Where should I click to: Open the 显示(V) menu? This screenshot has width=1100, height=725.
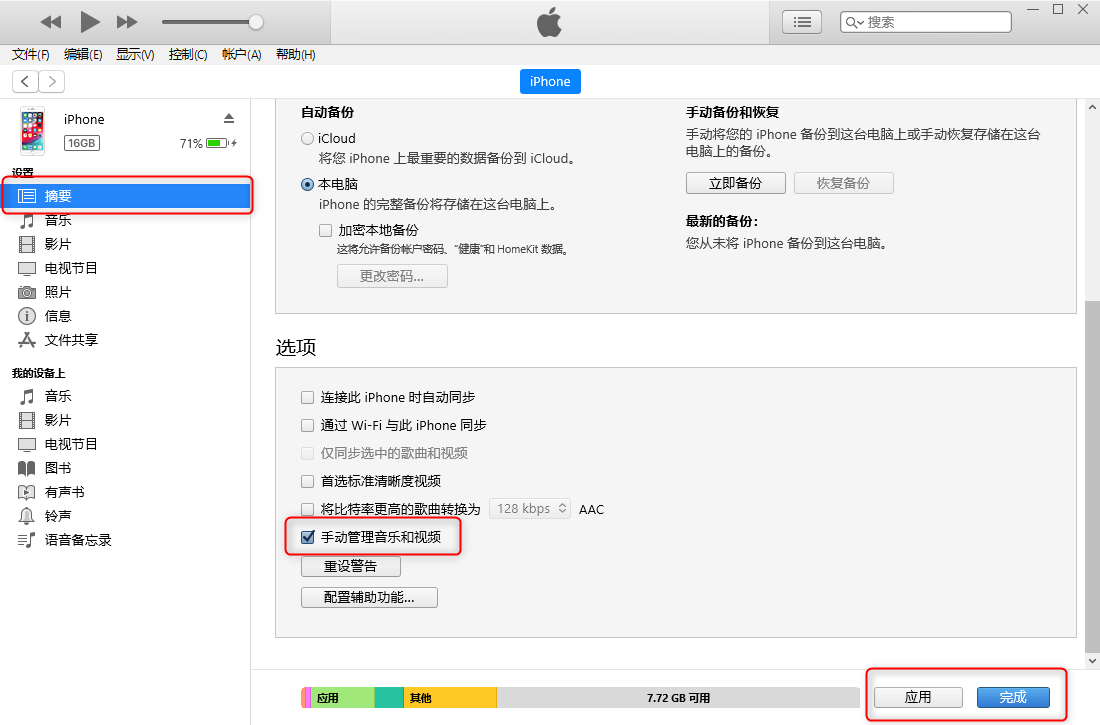pos(135,55)
